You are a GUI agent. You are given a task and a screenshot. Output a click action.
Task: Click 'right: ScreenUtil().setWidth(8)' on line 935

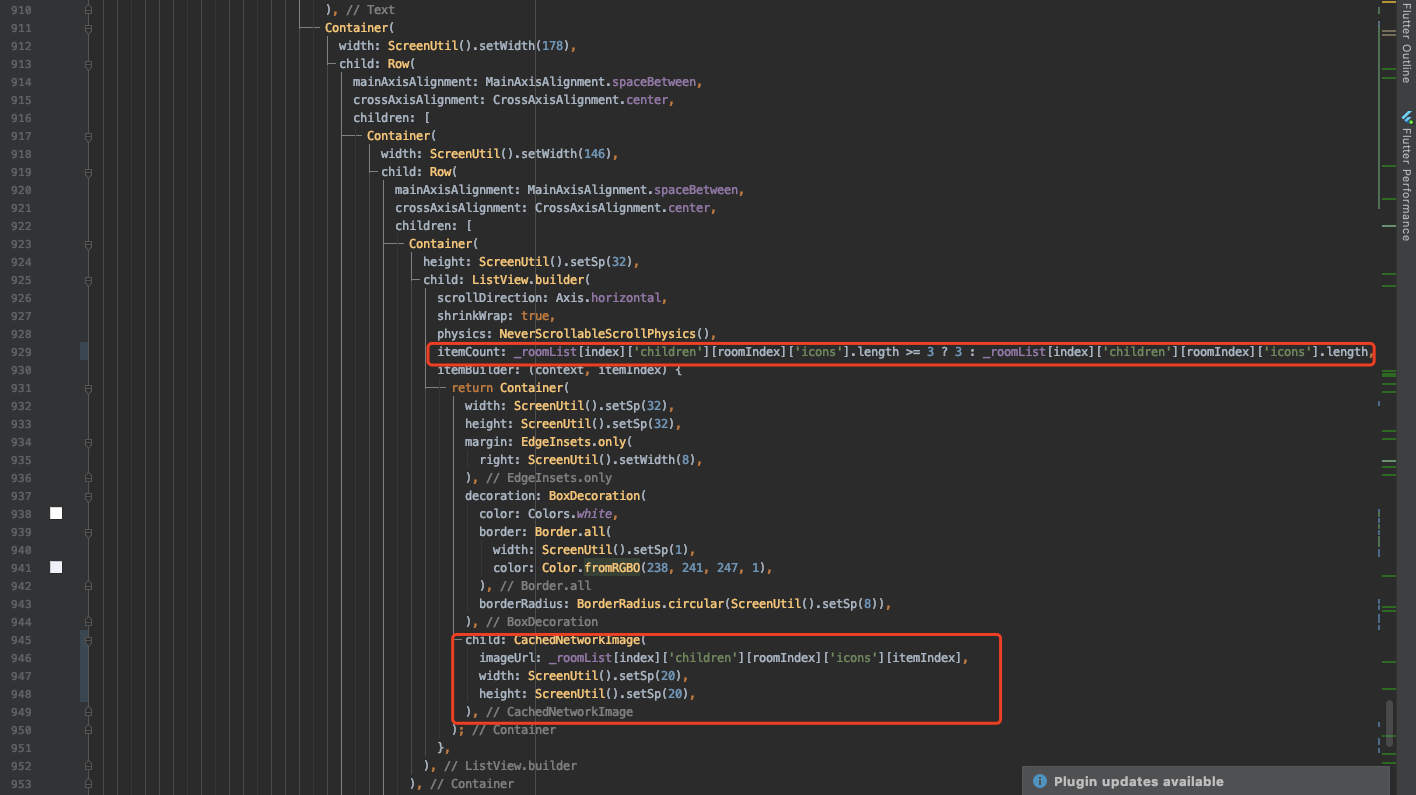(x=588, y=460)
